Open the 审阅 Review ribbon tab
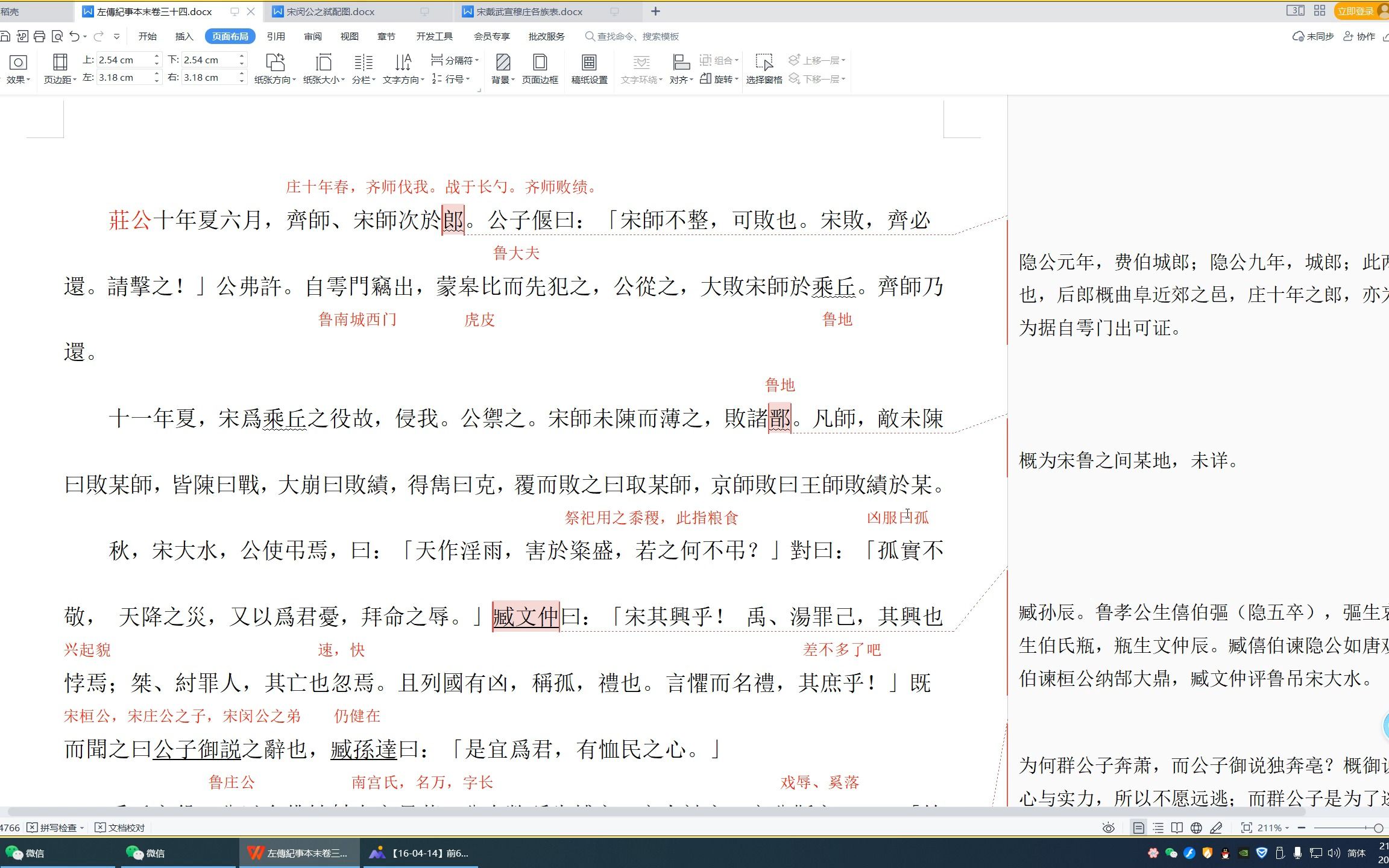Viewport: 1389px width, 868px height. coord(313,36)
